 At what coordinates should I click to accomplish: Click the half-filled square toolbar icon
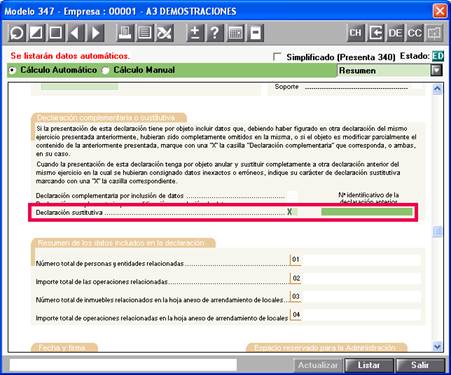(x=36, y=33)
